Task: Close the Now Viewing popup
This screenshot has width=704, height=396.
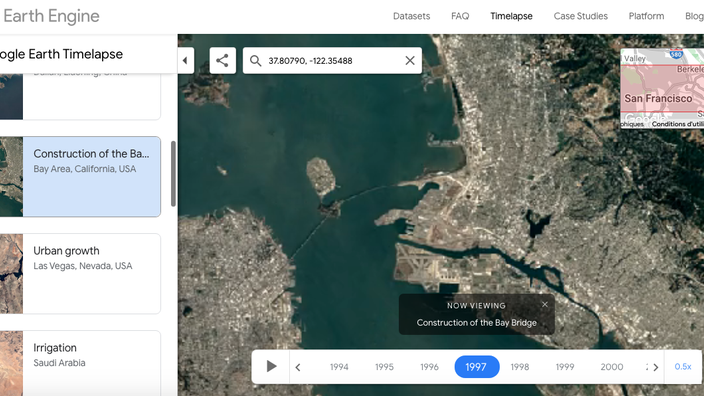Action: coord(545,304)
